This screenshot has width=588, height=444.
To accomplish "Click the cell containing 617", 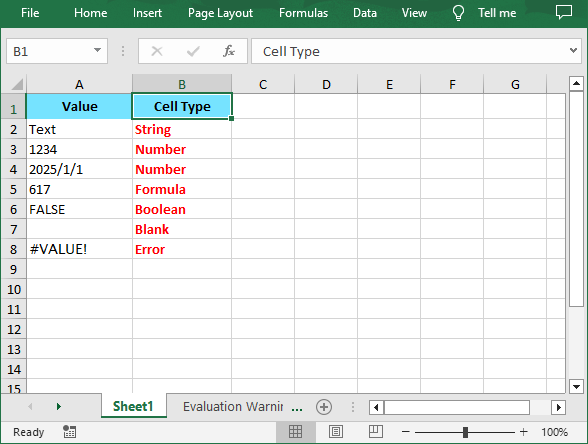I will (79, 189).
